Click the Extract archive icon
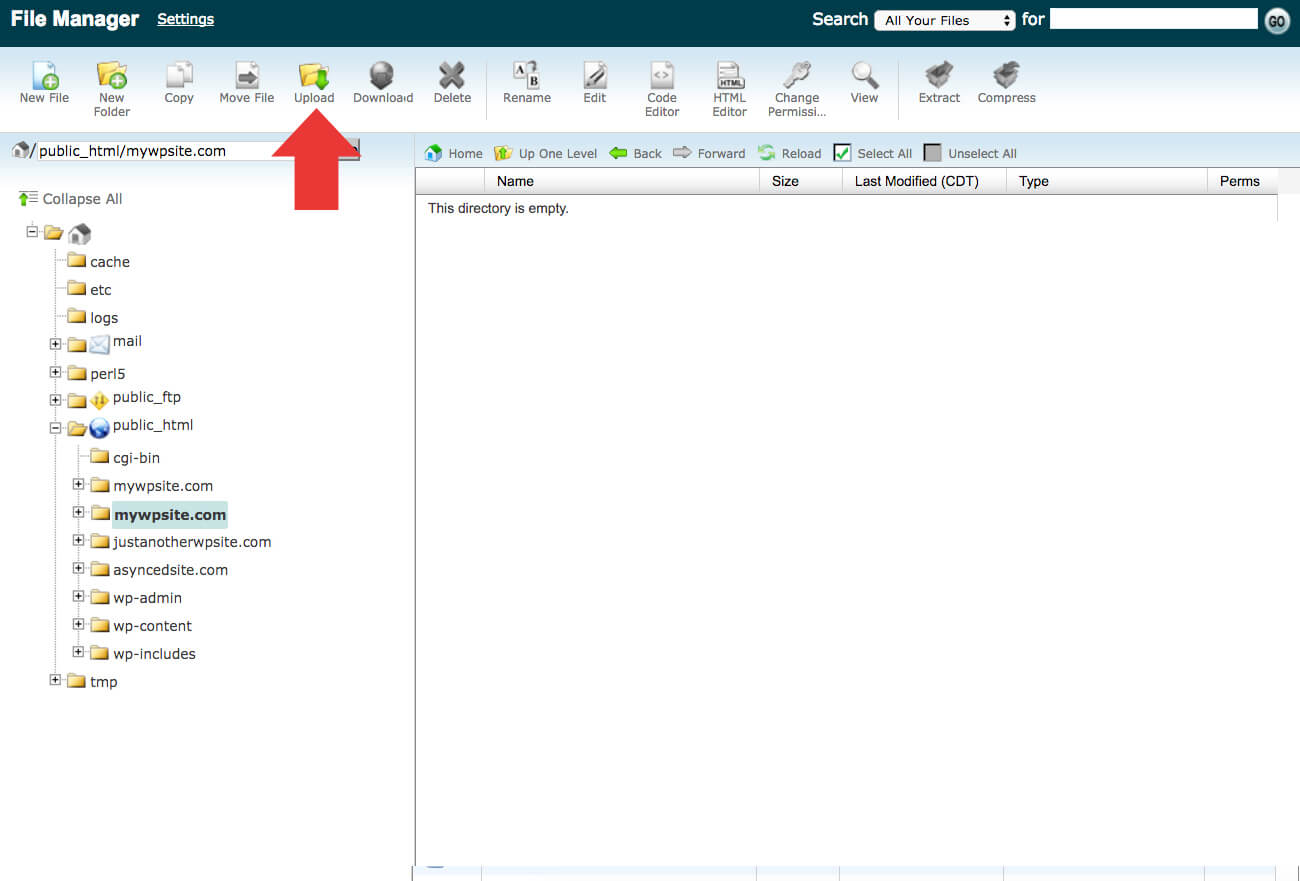This screenshot has height=881, width=1300. pyautogui.click(x=939, y=82)
